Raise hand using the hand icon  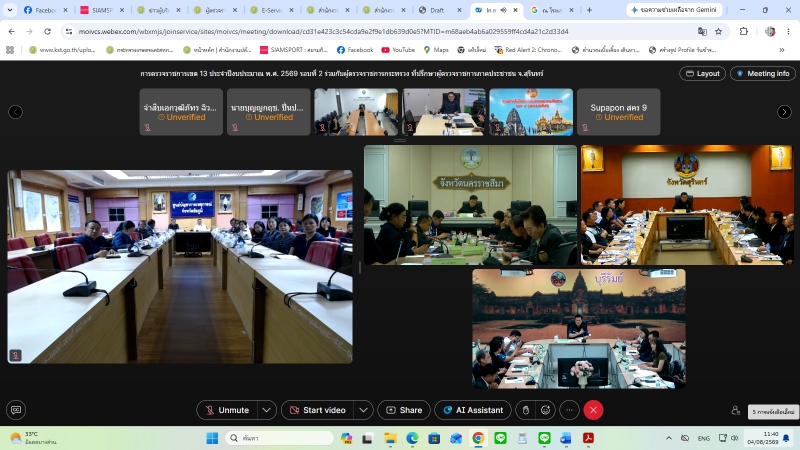pos(526,410)
